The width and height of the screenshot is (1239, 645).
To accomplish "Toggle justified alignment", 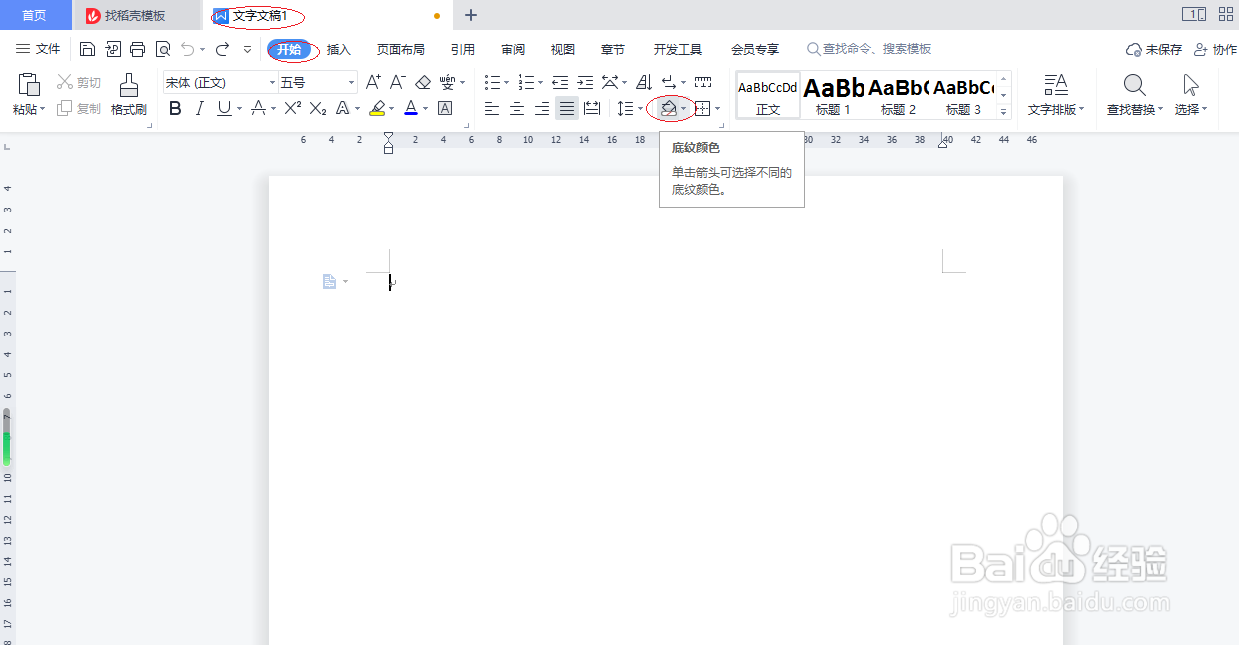I will [566, 108].
